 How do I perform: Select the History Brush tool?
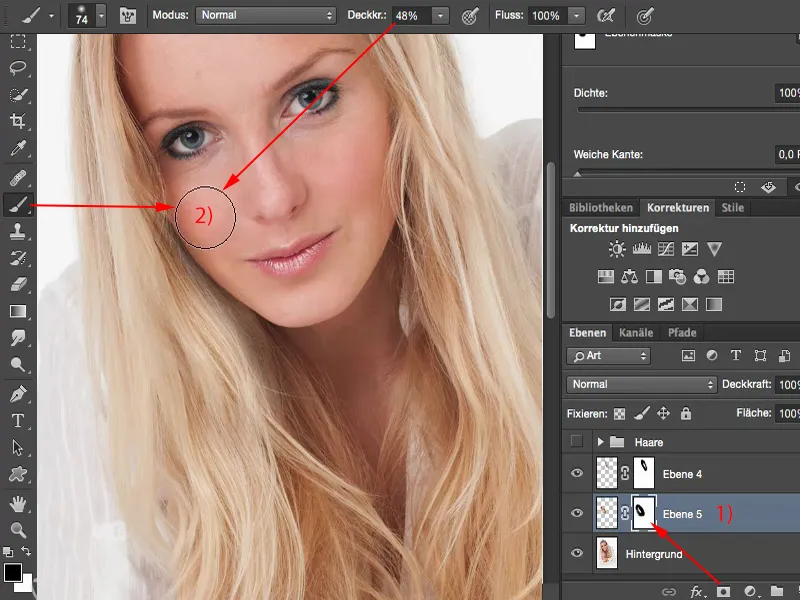point(18,258)
